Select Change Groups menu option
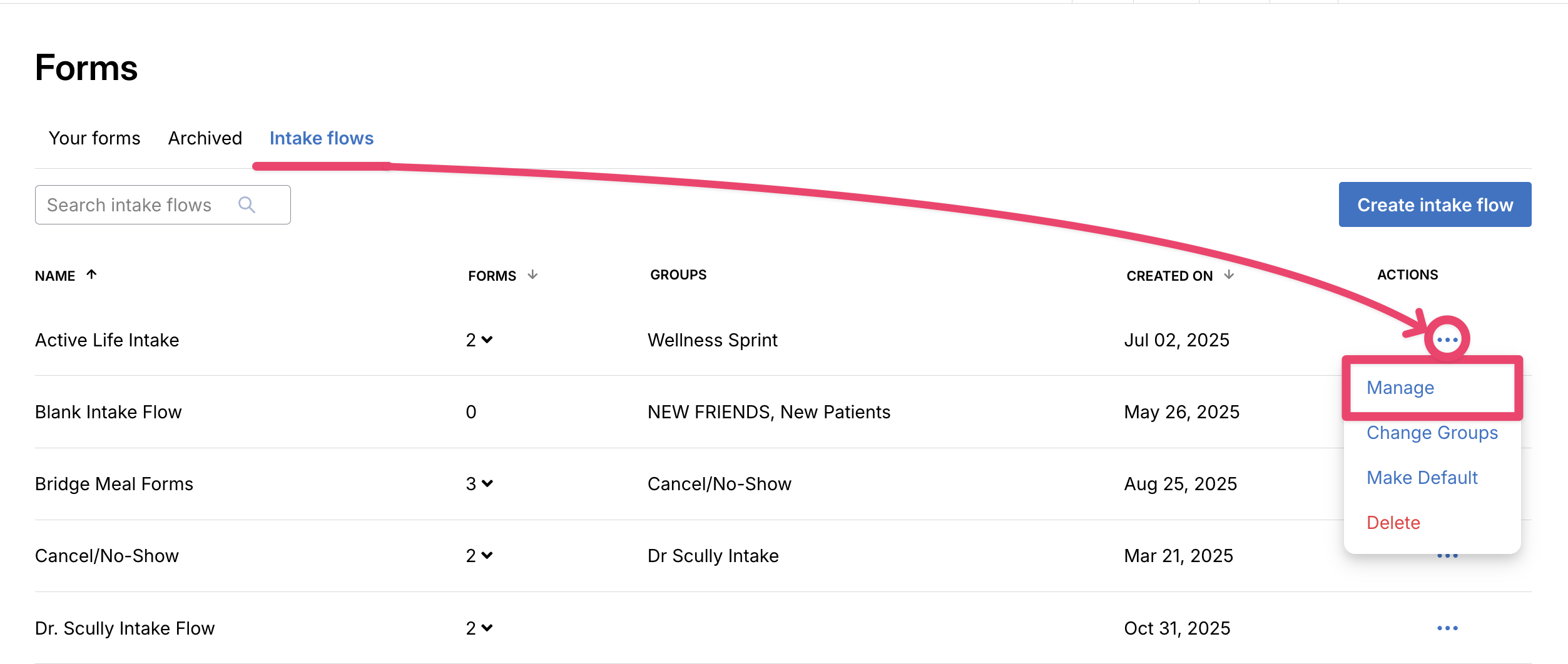 1432,433
